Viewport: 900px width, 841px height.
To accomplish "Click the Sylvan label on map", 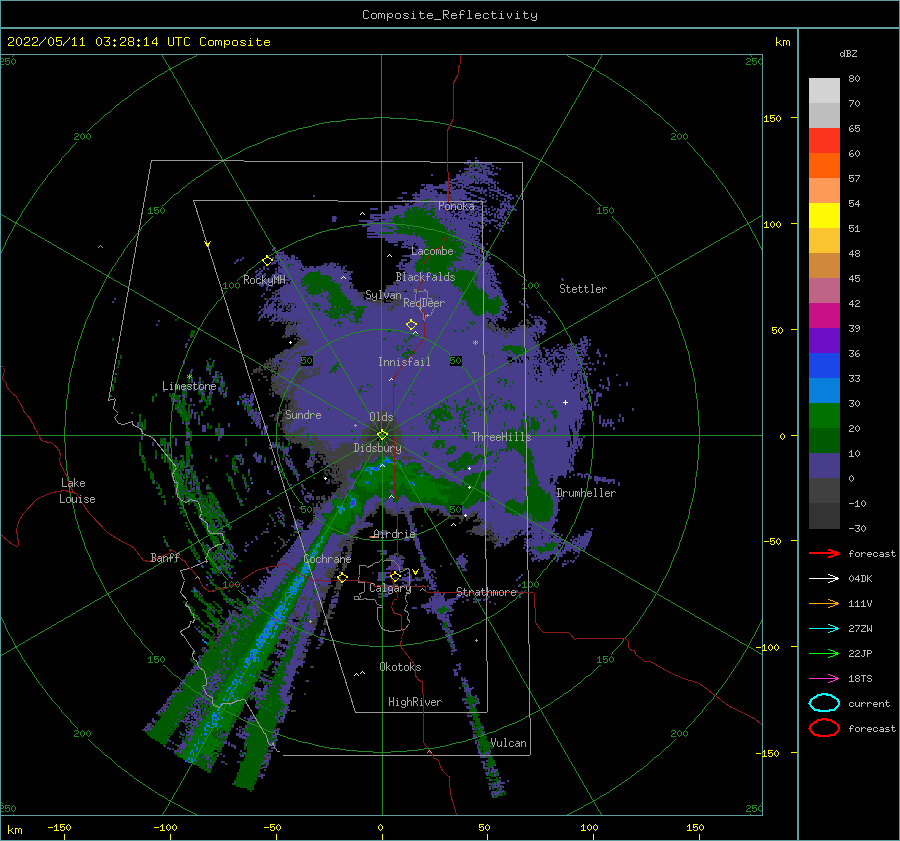I will 383,296.
